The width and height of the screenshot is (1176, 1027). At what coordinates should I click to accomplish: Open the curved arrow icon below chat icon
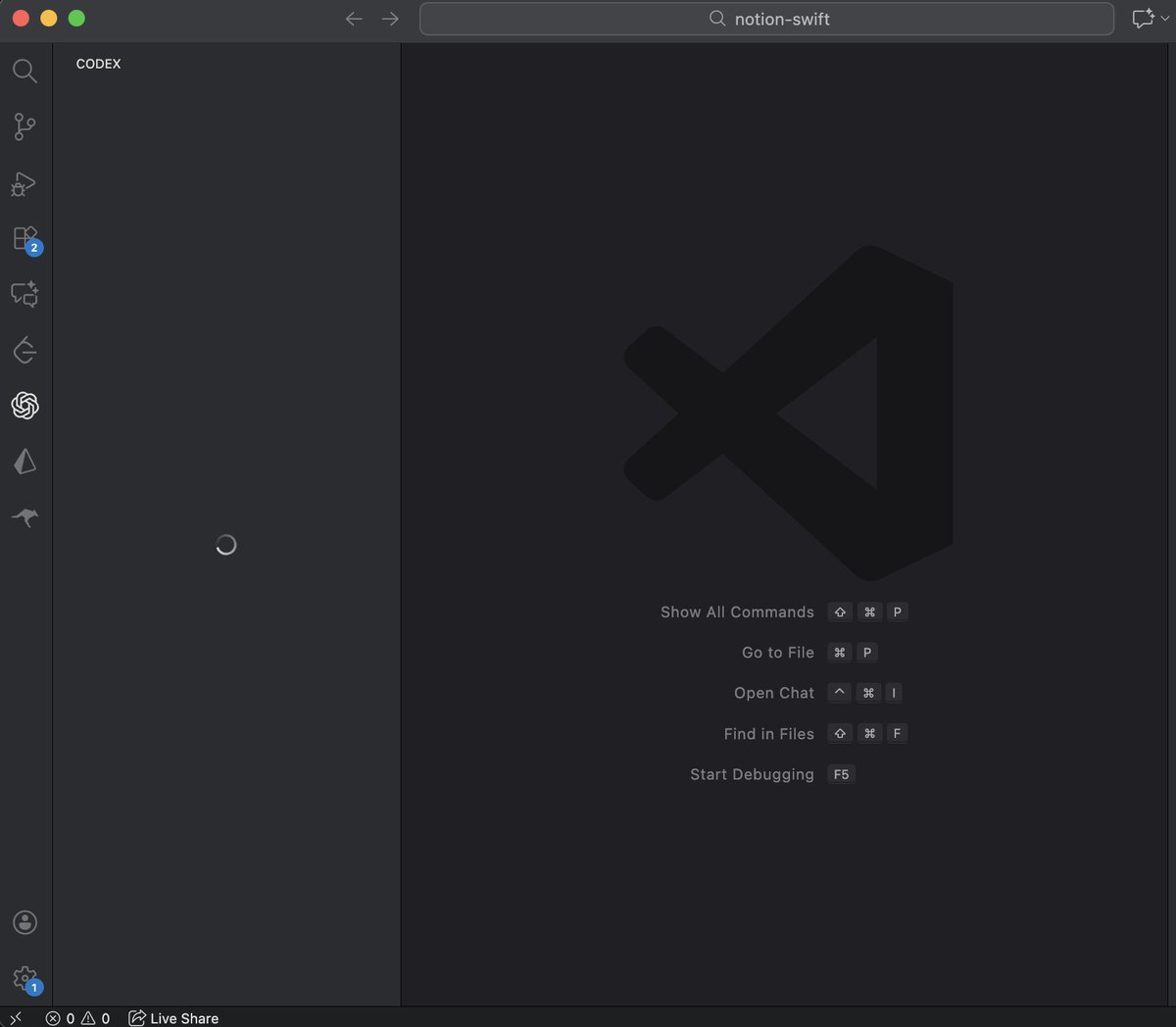[24, 350]
